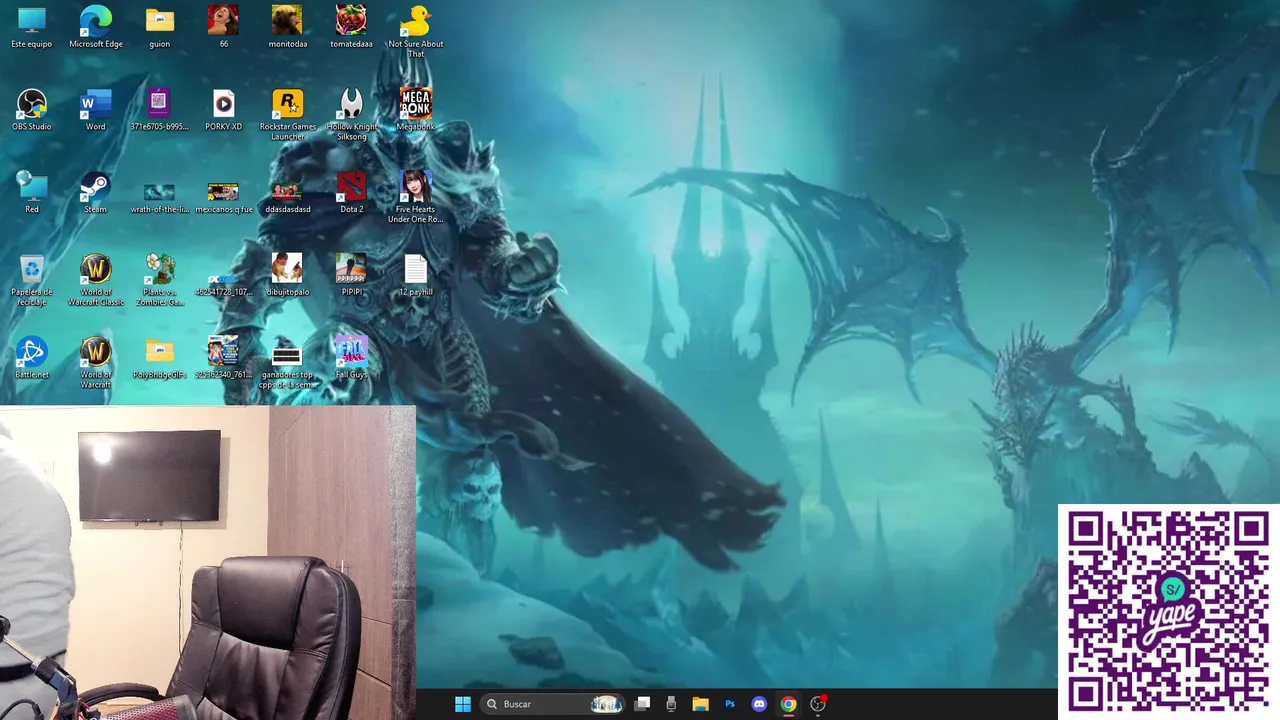Open File Explorer from taskbar

coord(700,704)
